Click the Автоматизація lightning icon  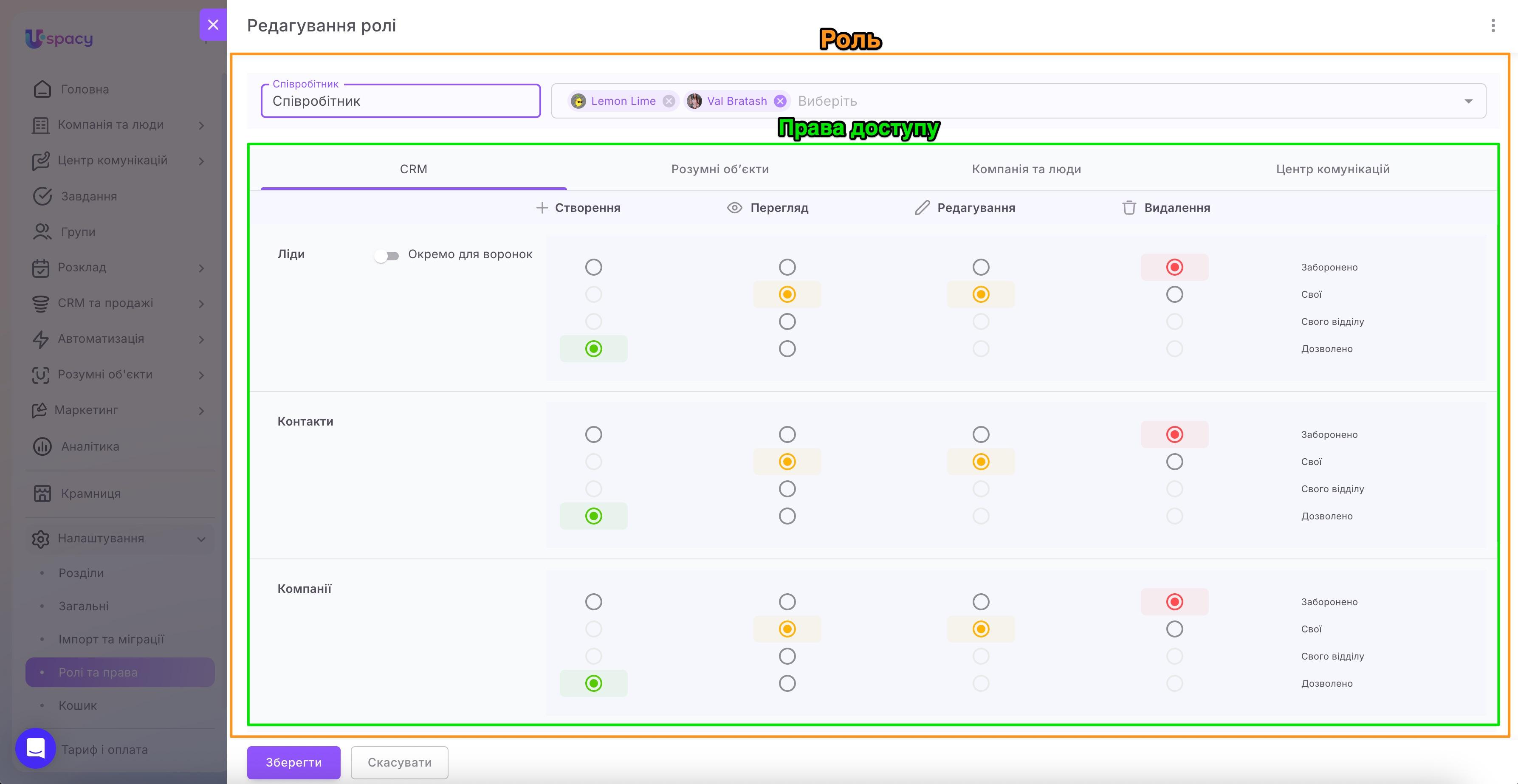click(41, 339)
